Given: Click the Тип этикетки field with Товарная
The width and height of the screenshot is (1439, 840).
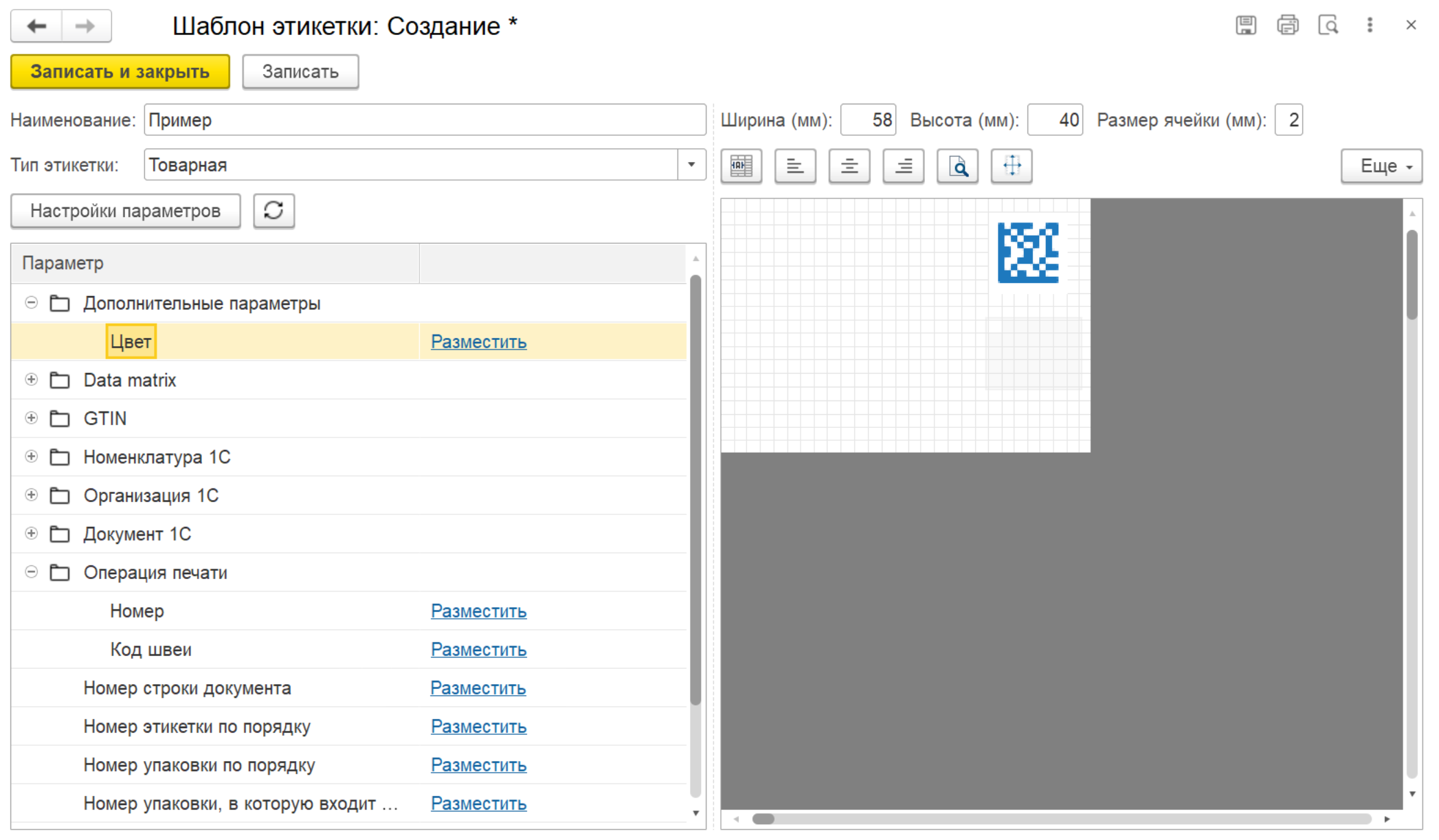Looking at the screenshot, I should point(411,165).
